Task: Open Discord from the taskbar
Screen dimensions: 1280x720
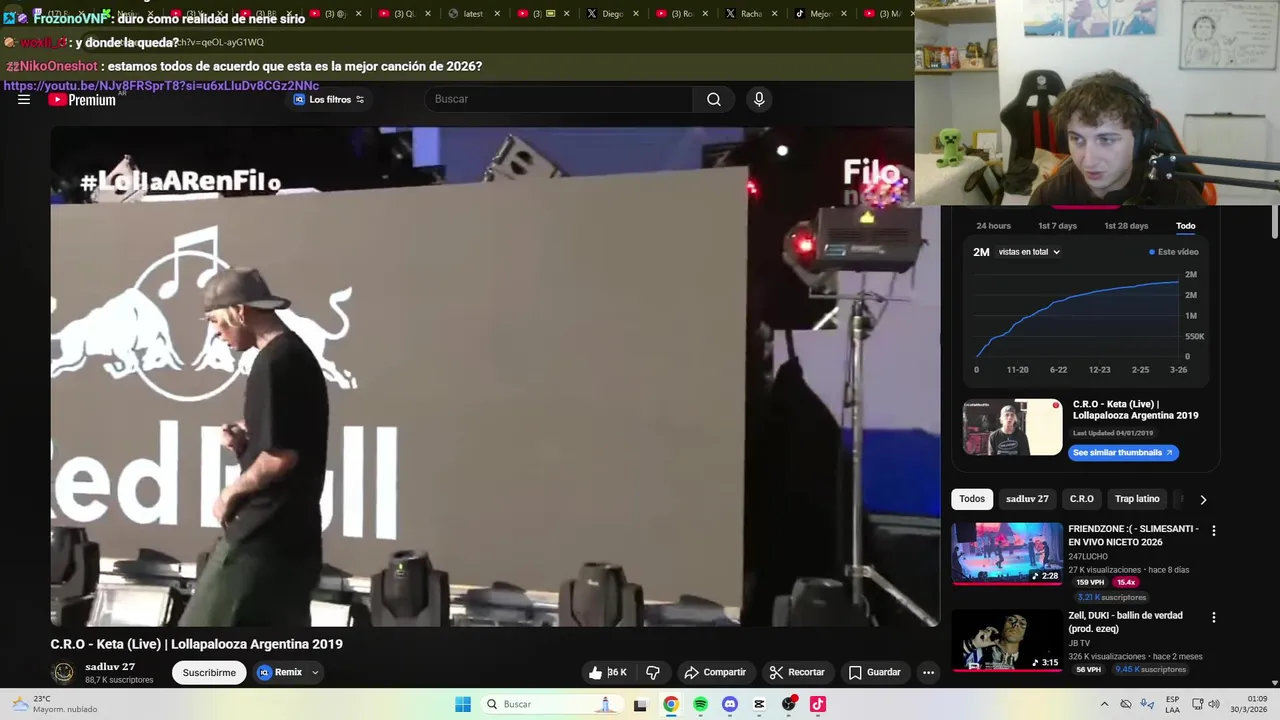Action: (x=730, y=704)
